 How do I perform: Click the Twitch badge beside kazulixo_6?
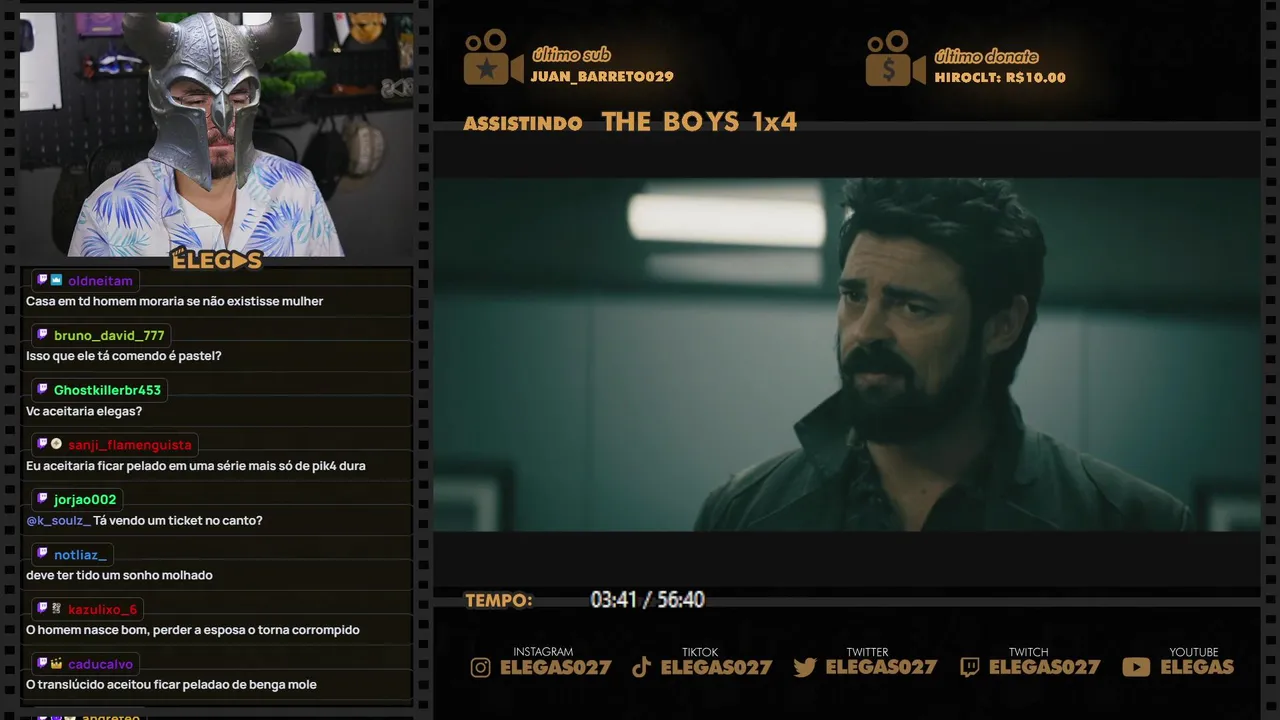tap(42, 608)
